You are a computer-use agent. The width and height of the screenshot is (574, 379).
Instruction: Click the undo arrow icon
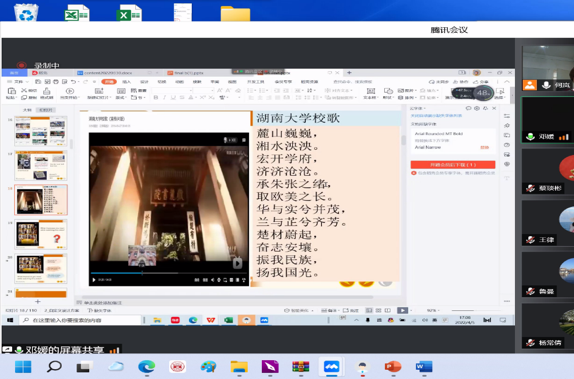(74, 82)
